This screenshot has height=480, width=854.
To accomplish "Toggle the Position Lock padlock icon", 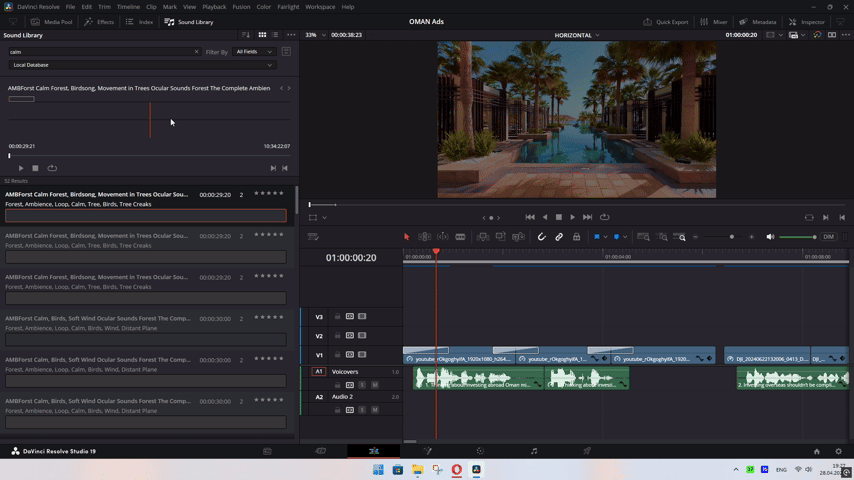I will click(576, 237).
